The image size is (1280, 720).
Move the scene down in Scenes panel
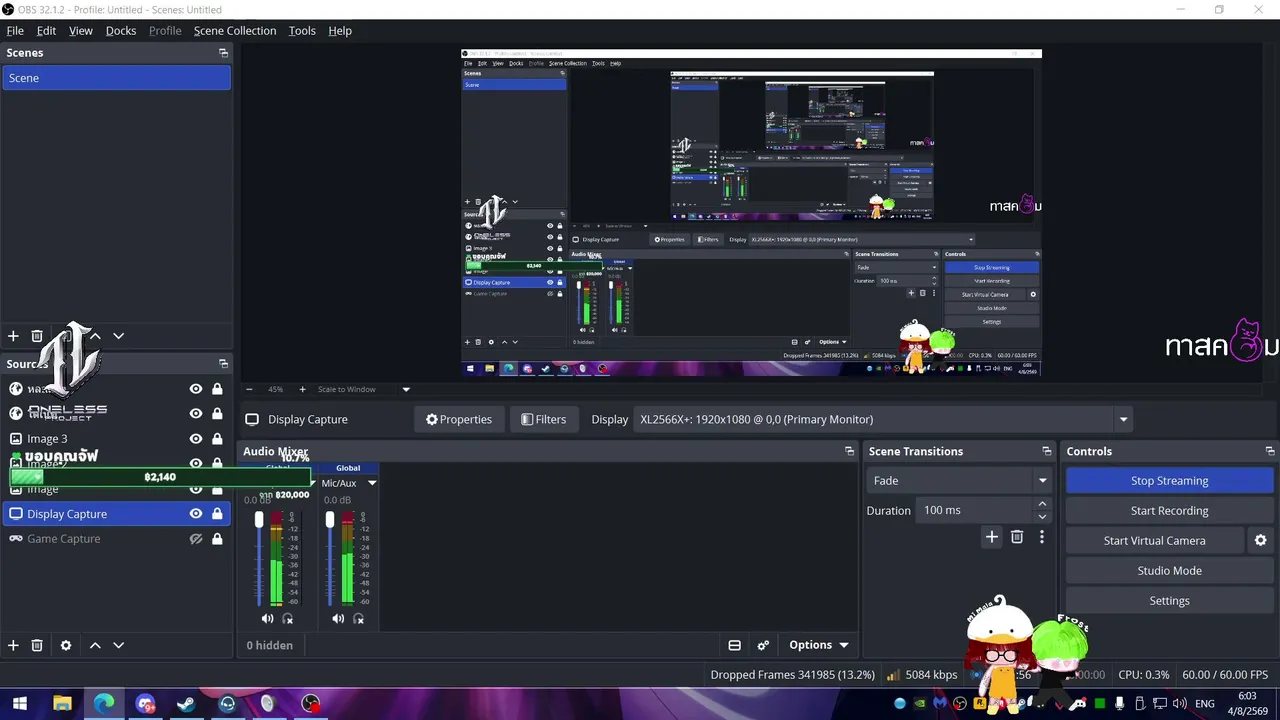(x=118, y=336)
